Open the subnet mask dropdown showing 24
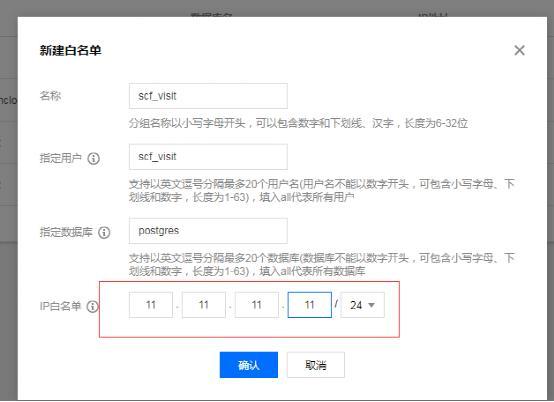 (x=363, y=305)
